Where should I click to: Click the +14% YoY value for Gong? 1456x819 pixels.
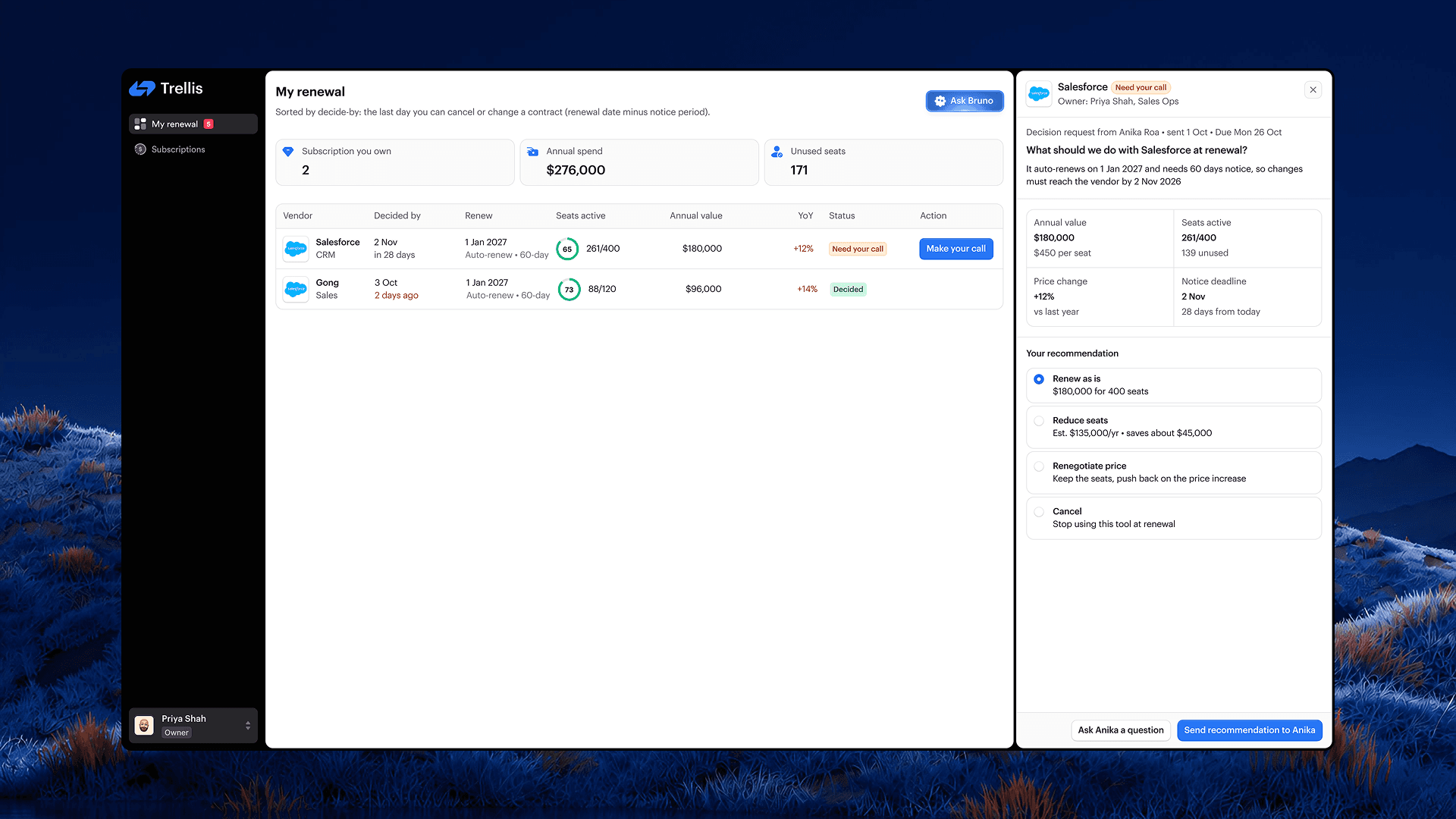807,289
